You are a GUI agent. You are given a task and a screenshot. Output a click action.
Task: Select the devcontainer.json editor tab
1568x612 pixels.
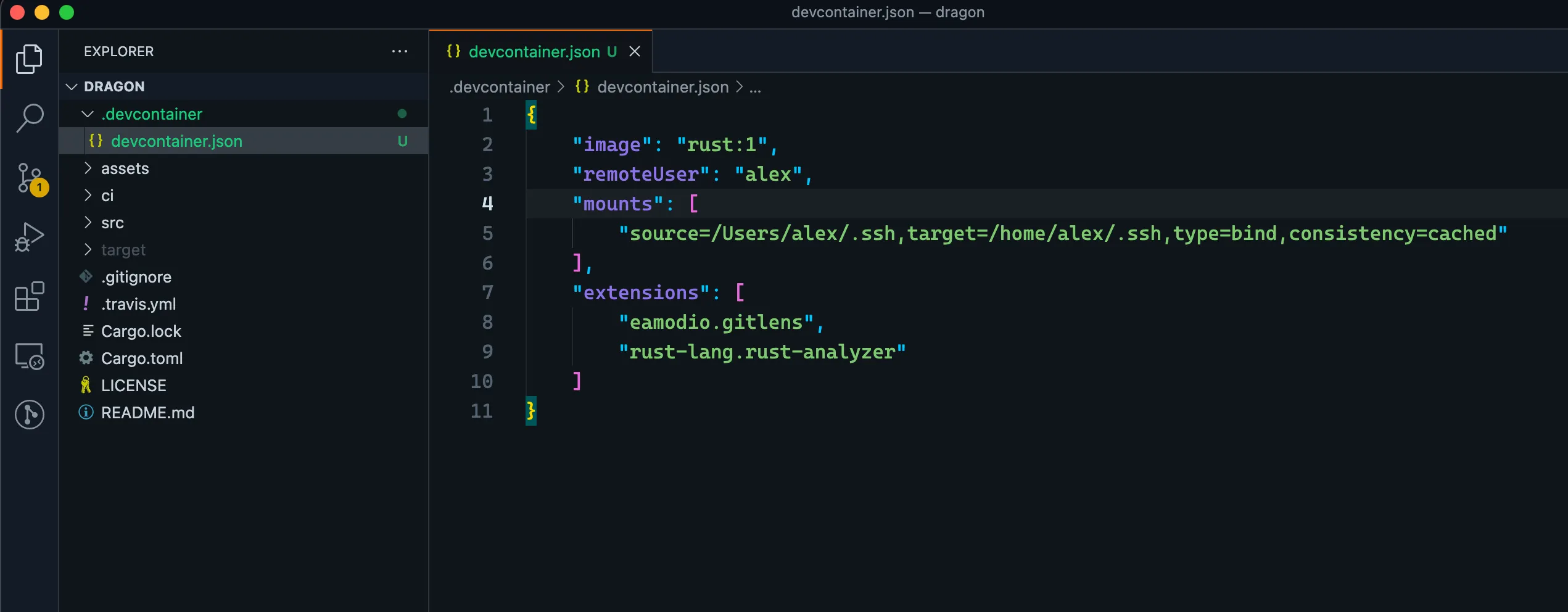tap(534, 52)
